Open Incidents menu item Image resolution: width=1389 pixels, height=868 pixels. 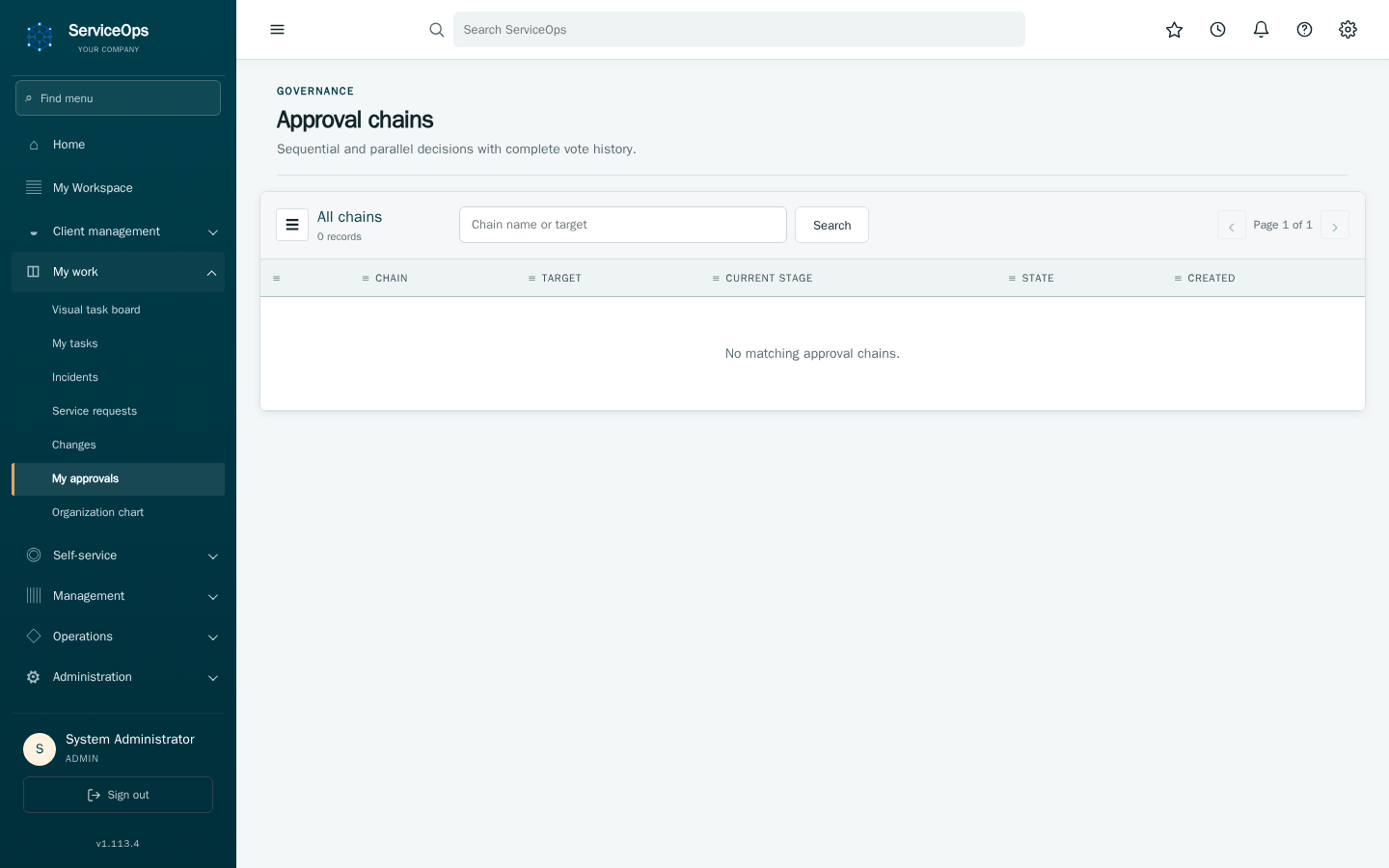(x=118, y=377)
